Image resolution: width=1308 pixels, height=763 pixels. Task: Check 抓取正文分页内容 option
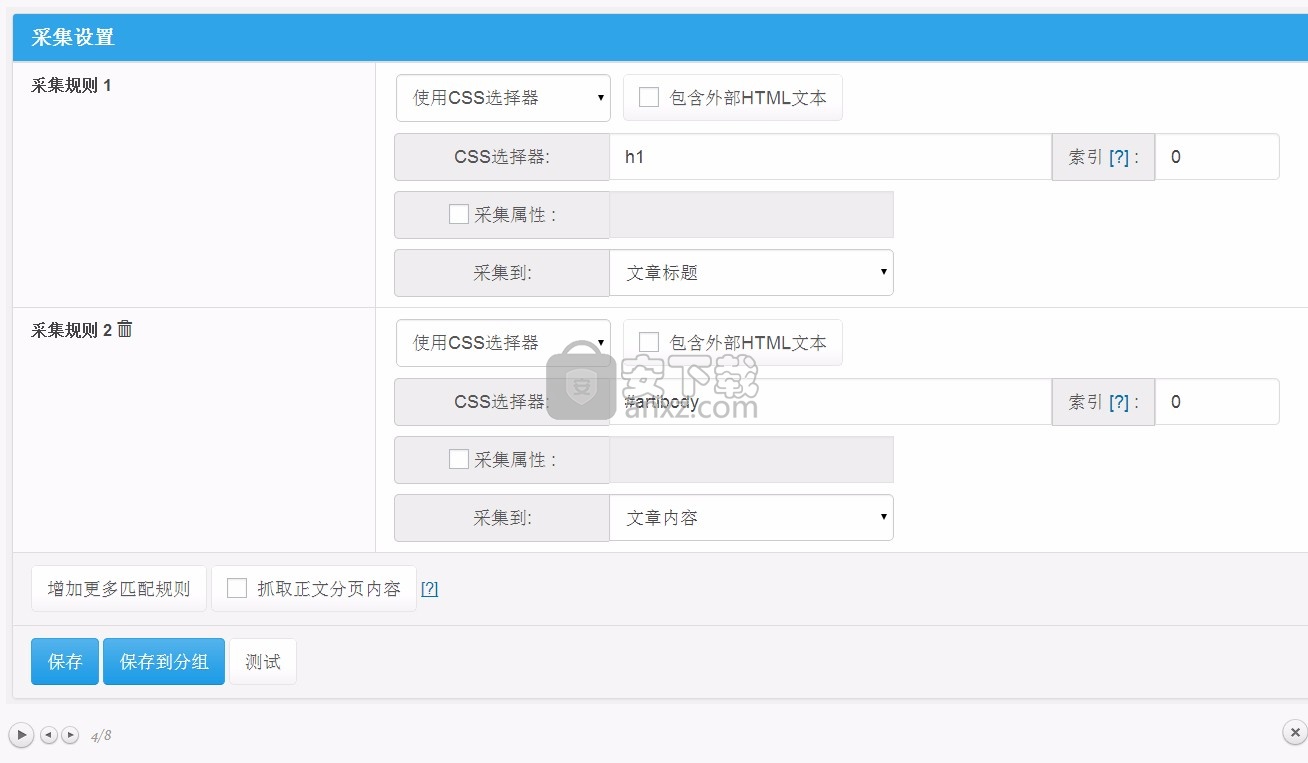237,588
